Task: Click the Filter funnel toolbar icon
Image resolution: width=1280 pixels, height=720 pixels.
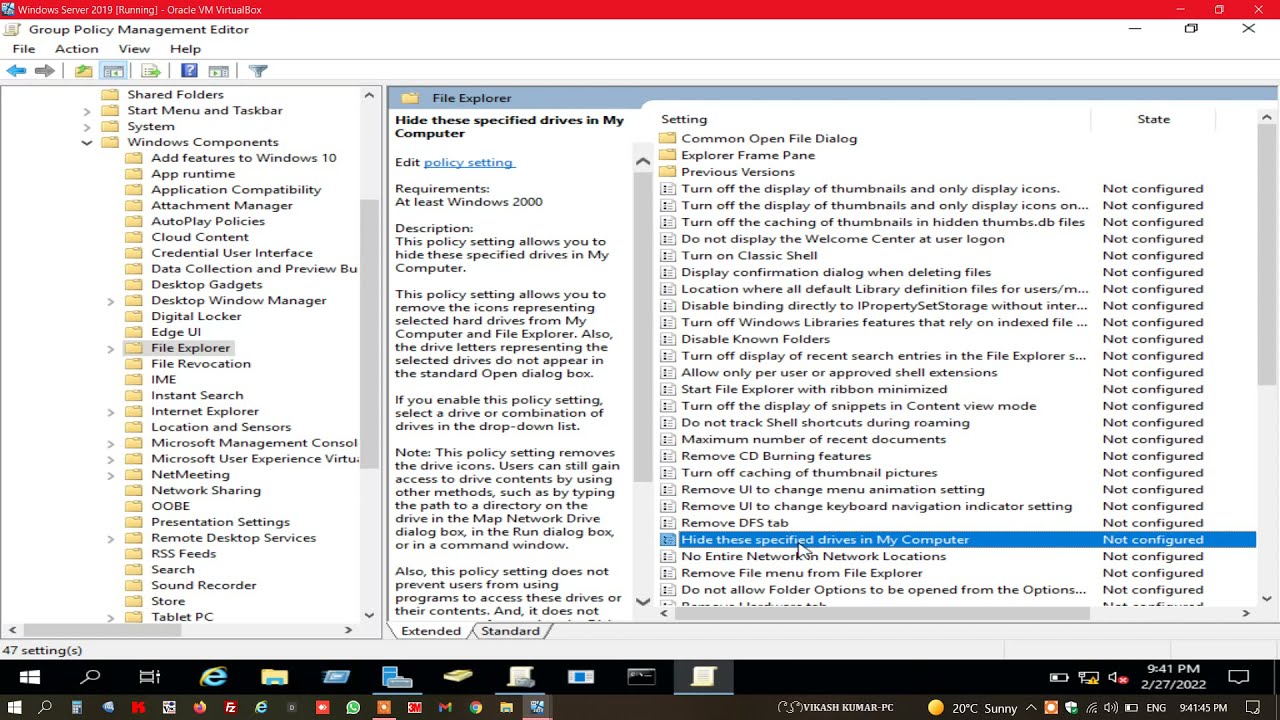Action: point(258,71)
